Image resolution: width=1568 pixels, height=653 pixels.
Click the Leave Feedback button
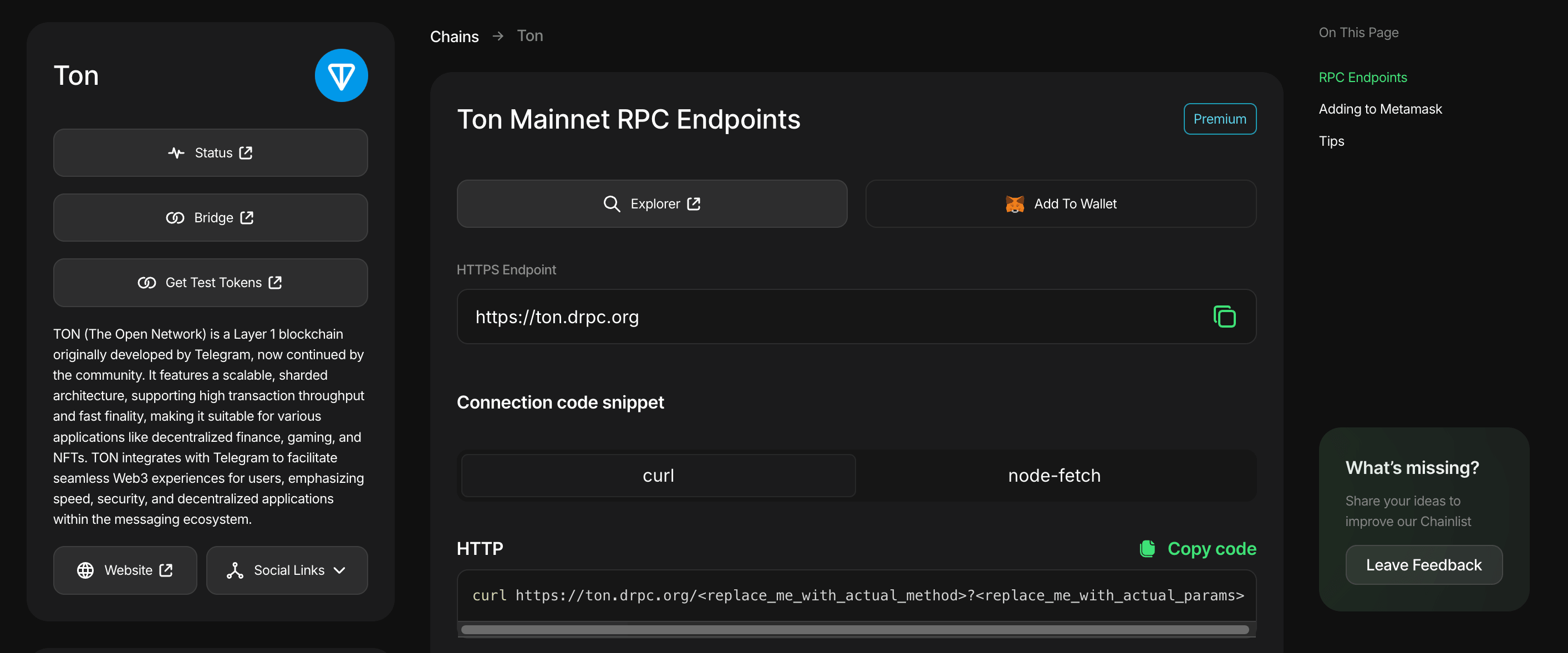pyautogui.click(x=1424, y=565)
